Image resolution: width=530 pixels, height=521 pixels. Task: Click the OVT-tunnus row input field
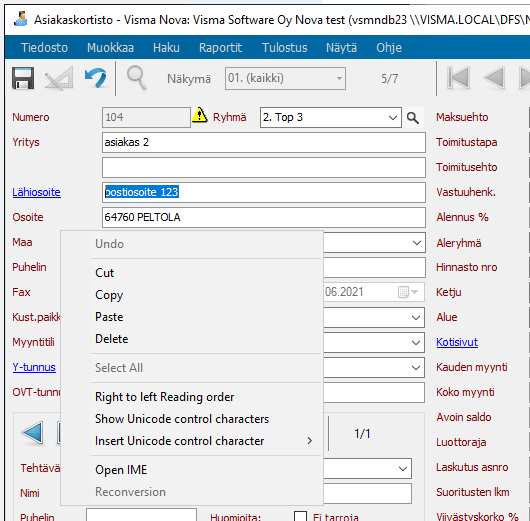click(x=374, y=393)
